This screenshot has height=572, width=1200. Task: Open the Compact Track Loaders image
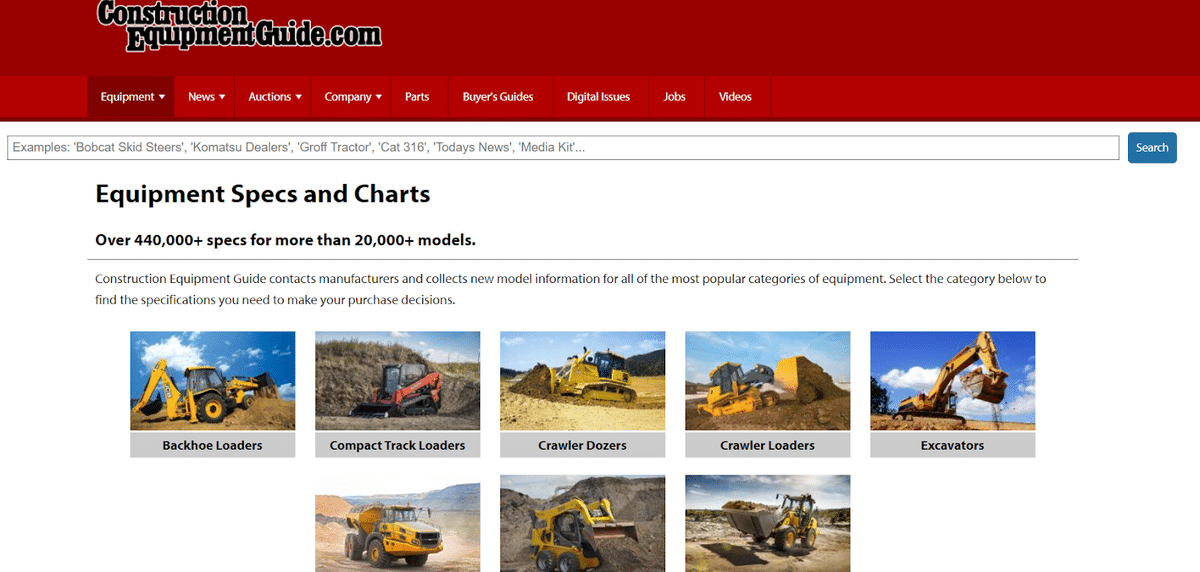tap(397, 381)
